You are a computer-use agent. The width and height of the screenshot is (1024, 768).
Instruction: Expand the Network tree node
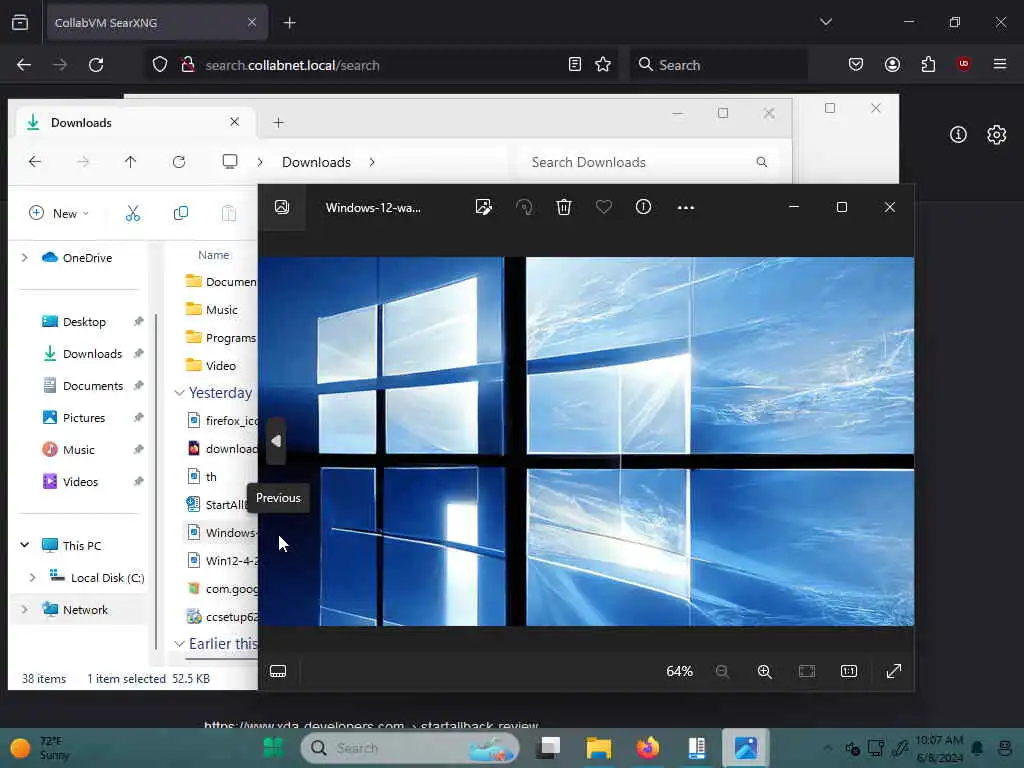pyautogui.click(x=25, y=609)
